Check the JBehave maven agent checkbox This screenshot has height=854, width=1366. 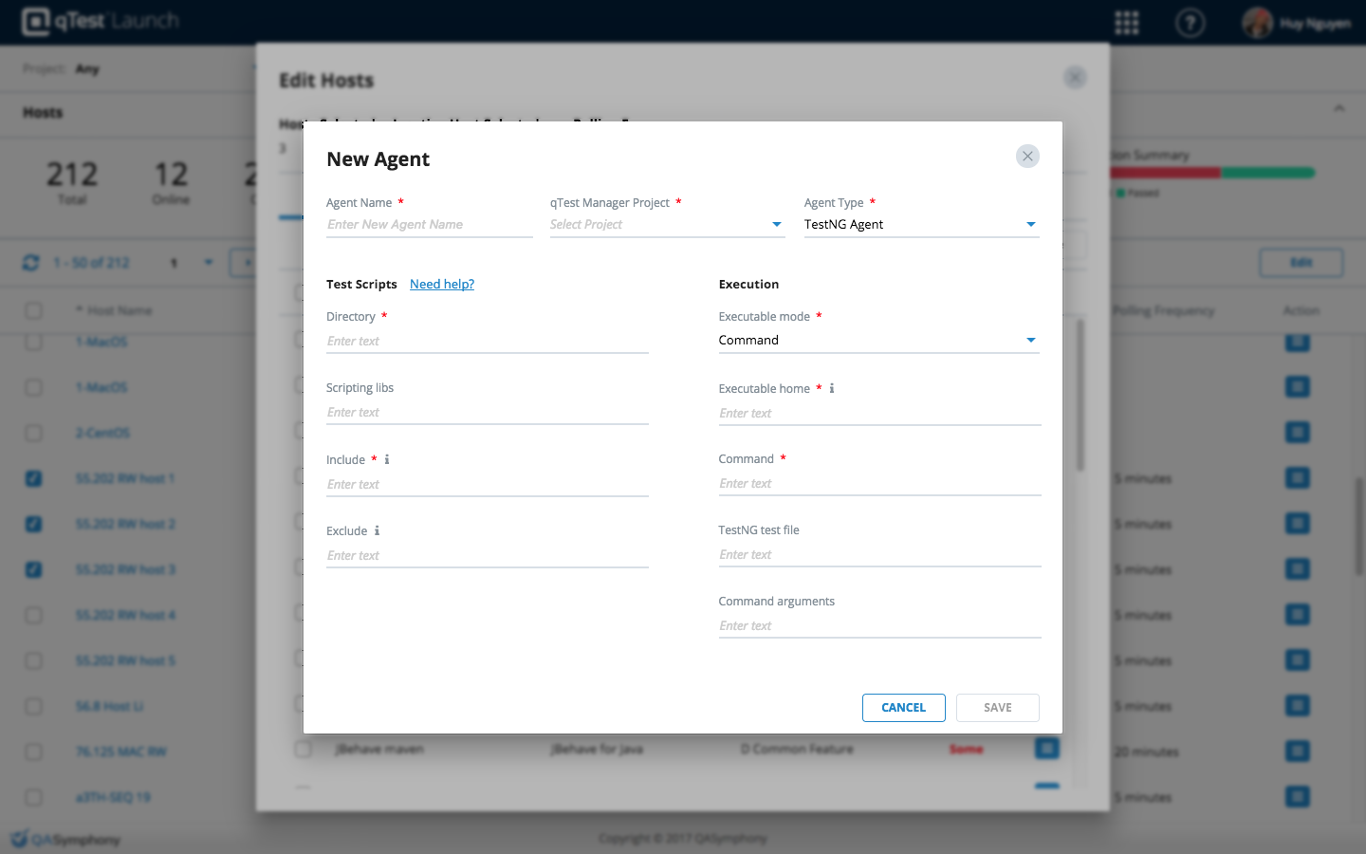coord(303,748)
